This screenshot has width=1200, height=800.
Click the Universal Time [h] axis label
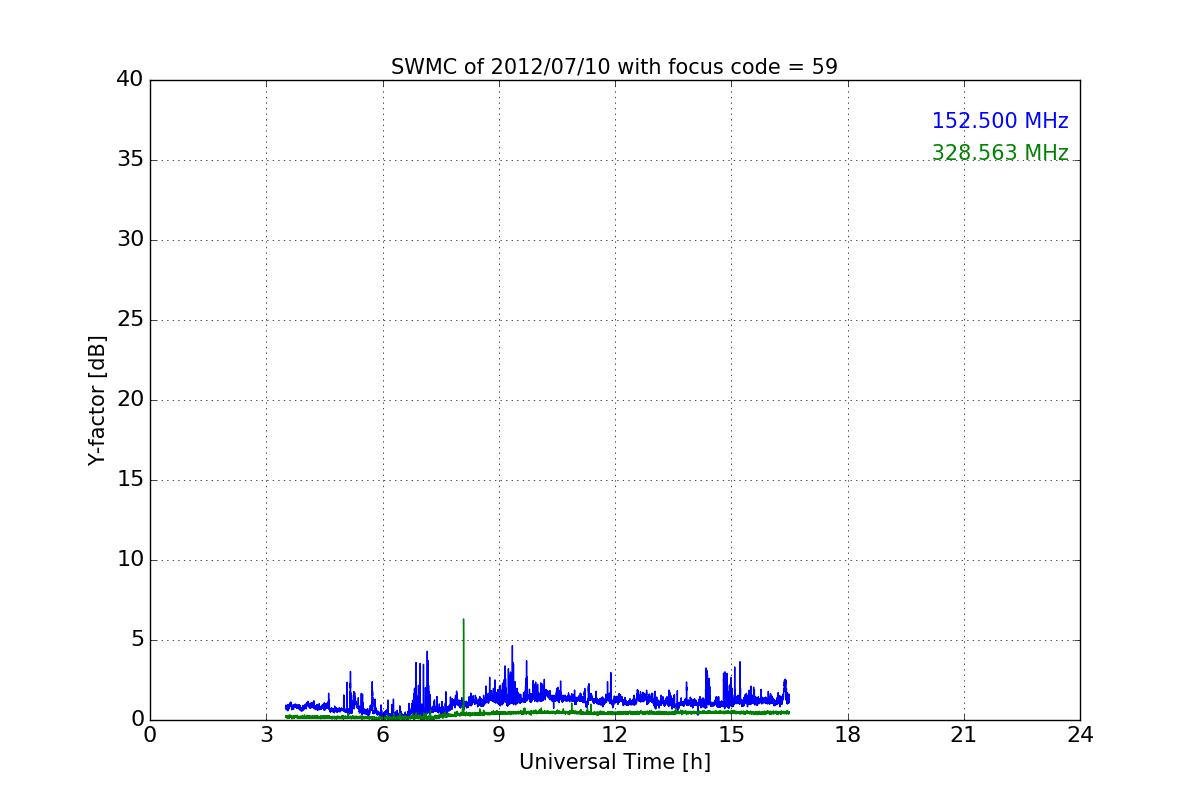coord(614,762)
